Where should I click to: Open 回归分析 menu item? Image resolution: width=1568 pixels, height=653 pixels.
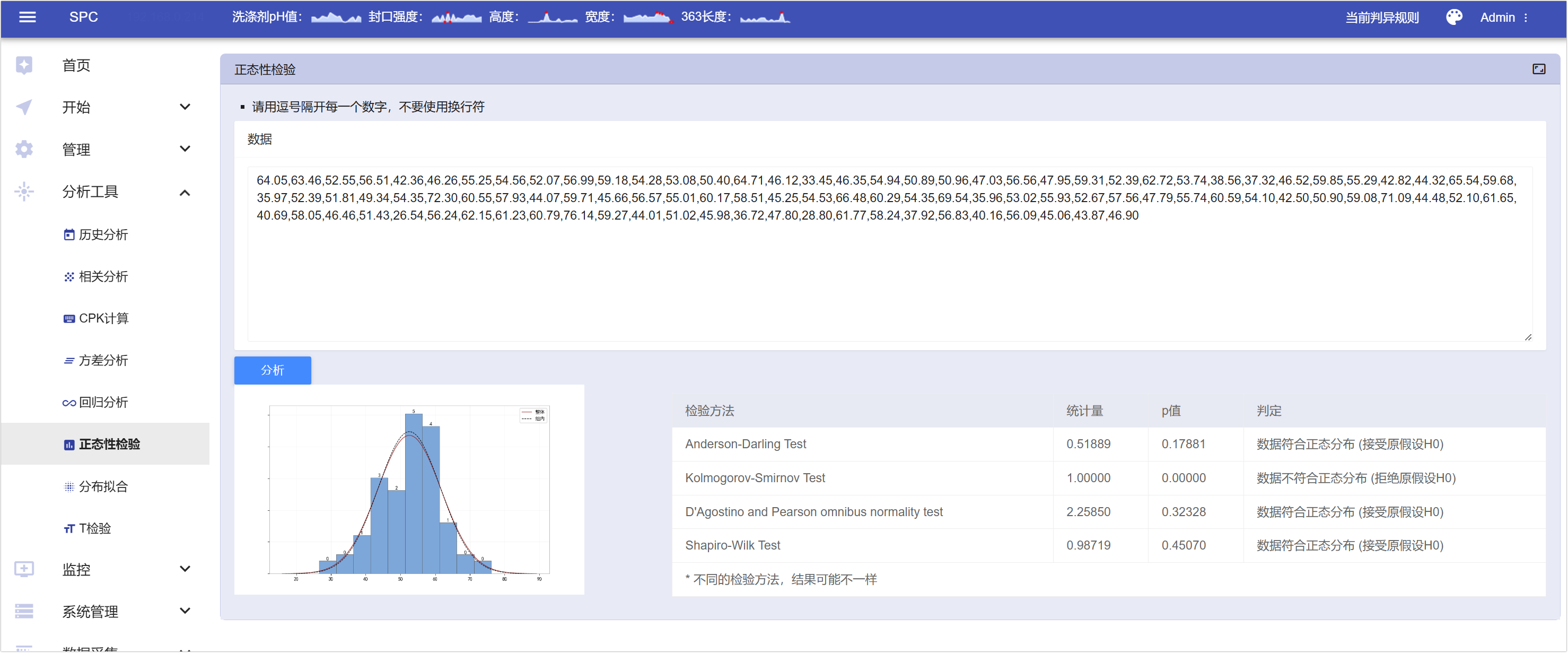[104, 403]
